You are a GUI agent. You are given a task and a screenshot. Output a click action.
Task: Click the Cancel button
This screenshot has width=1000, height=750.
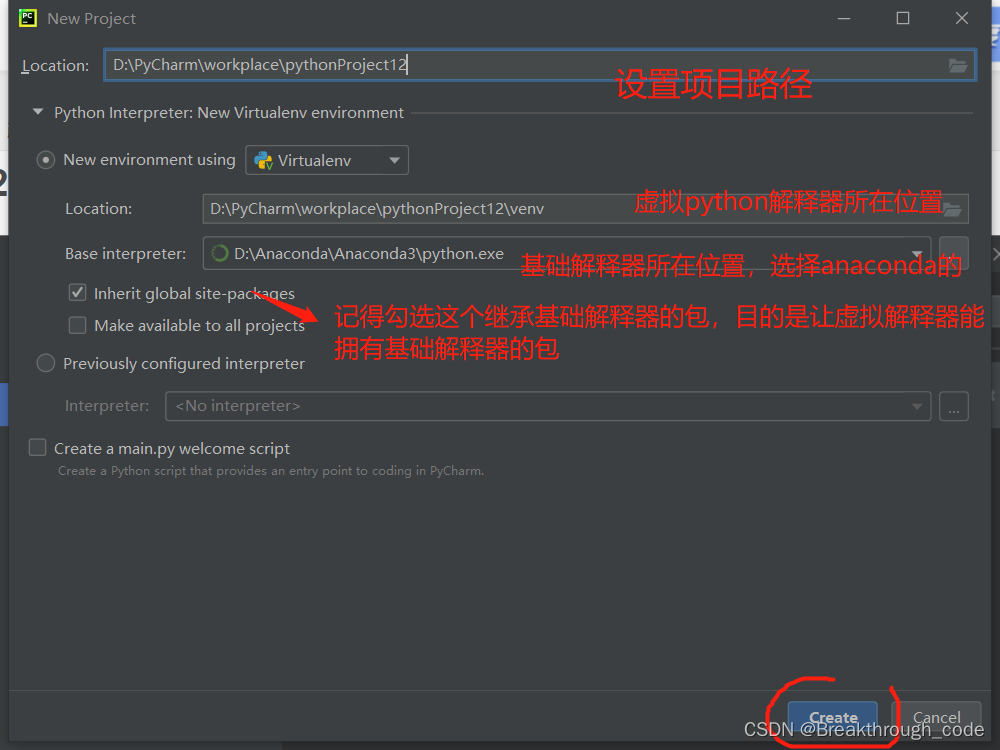point(936,718)
